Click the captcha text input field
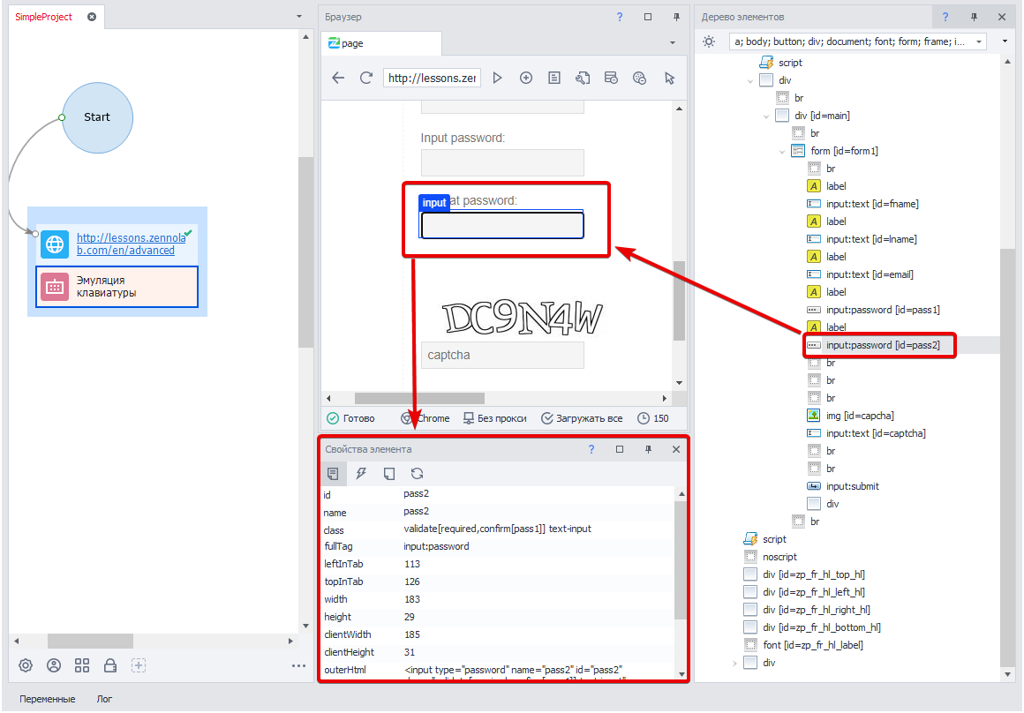The height and width of the screenshot is (713, 1024). coord(502,355)
